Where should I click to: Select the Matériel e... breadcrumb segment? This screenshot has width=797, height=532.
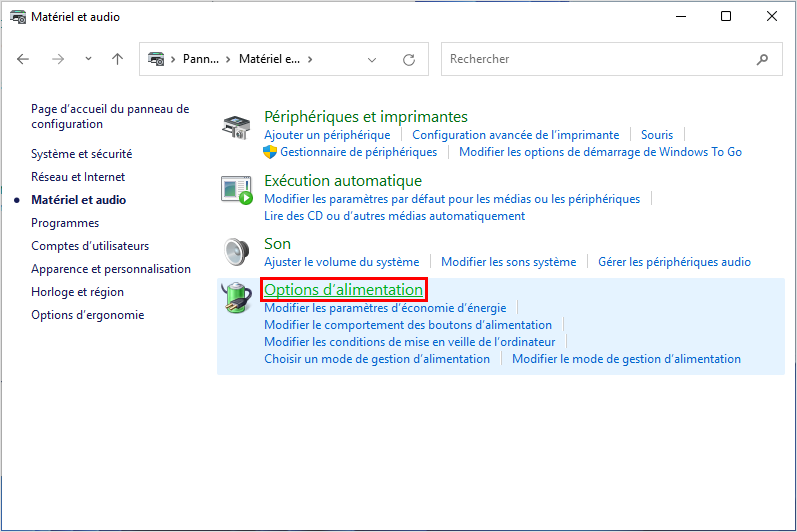coord(269,59)
